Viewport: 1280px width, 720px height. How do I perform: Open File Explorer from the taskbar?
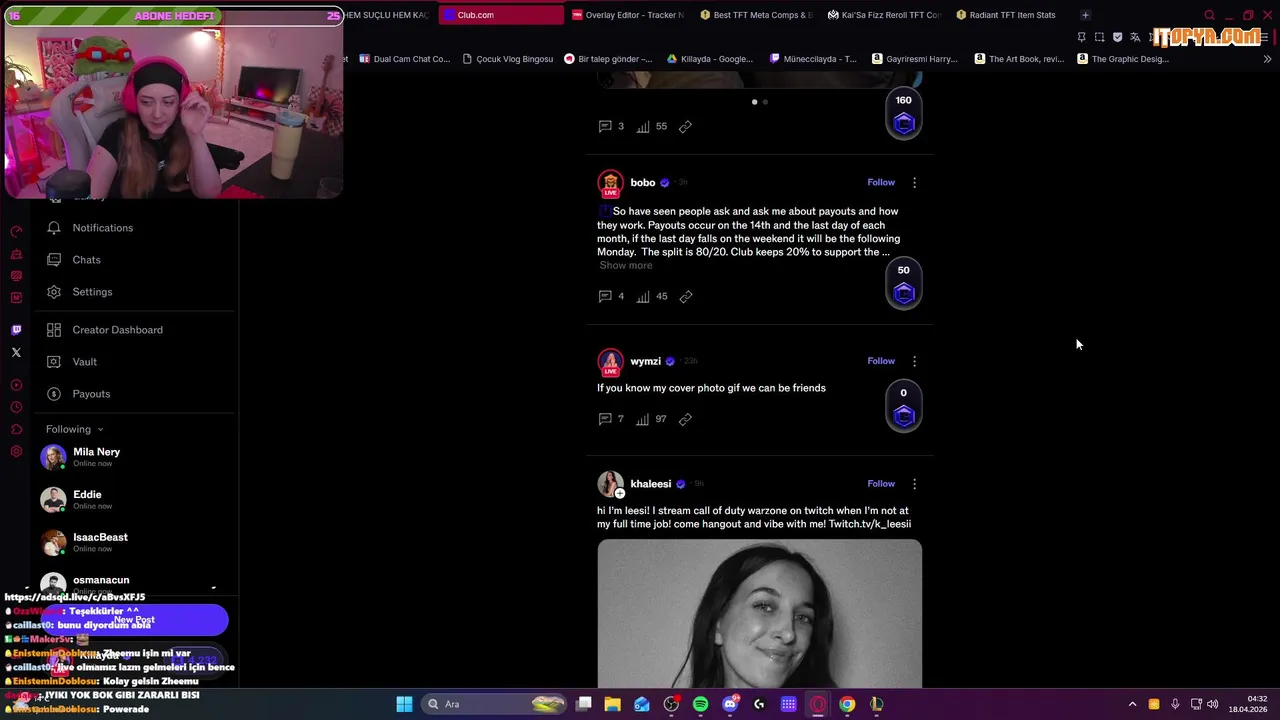(613, 704)
